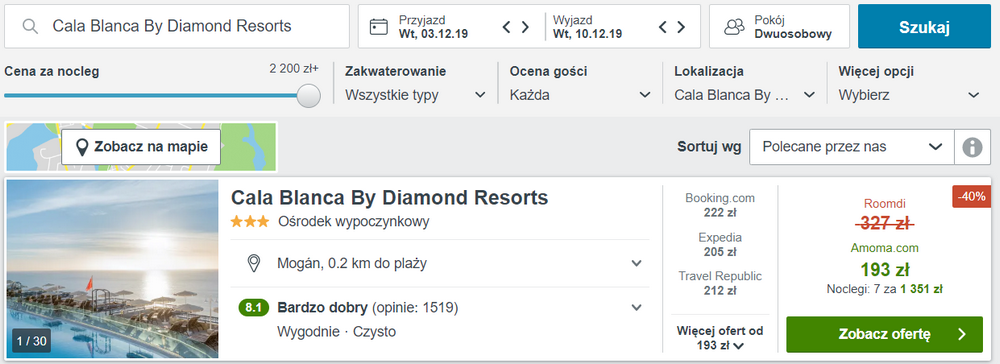Click the Zobacz ofertę green button
Viewport: 1000px width, 364px height.
(885, 334)
